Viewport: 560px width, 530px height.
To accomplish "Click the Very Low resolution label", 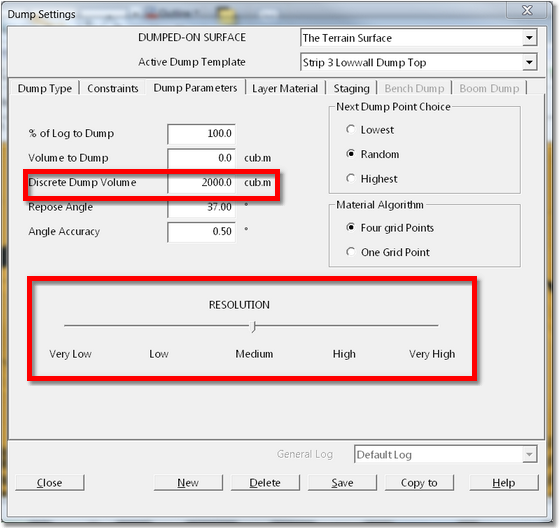I will coord(70,354).
